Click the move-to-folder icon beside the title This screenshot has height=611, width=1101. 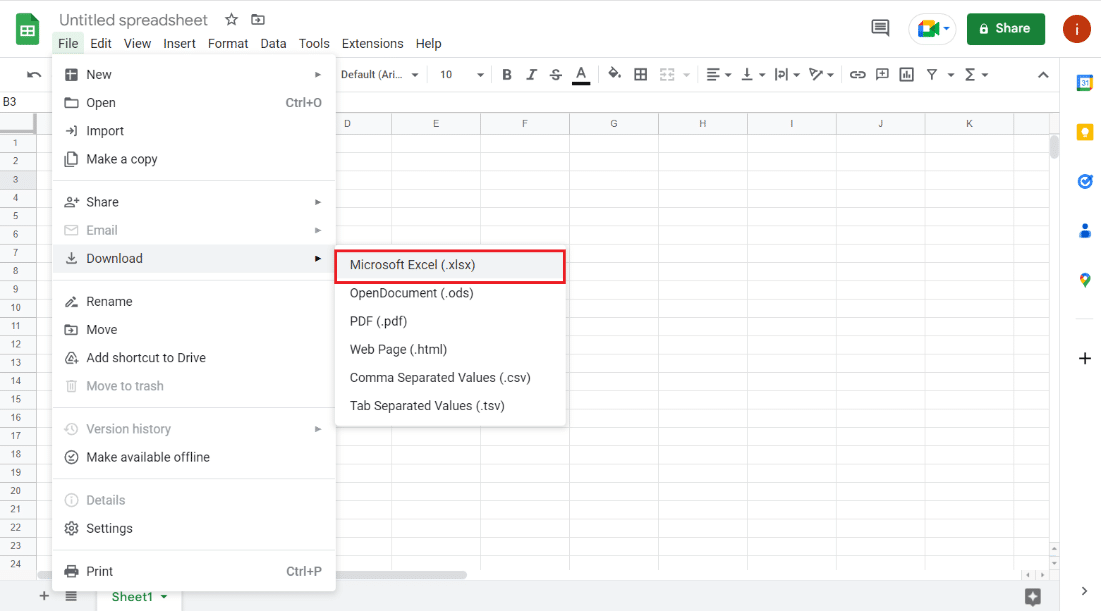258,20
